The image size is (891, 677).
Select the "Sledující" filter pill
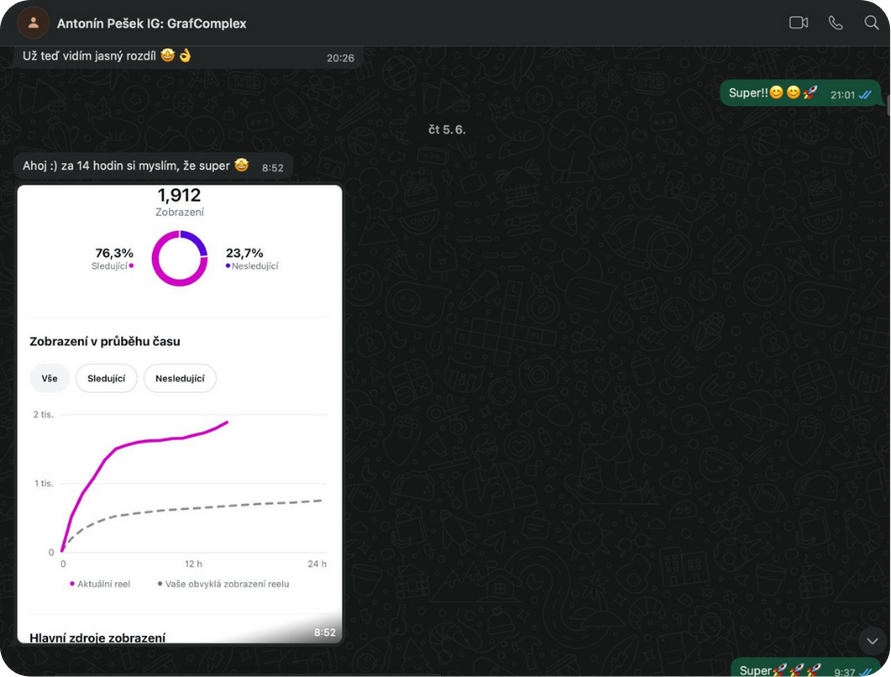[106, 379]
